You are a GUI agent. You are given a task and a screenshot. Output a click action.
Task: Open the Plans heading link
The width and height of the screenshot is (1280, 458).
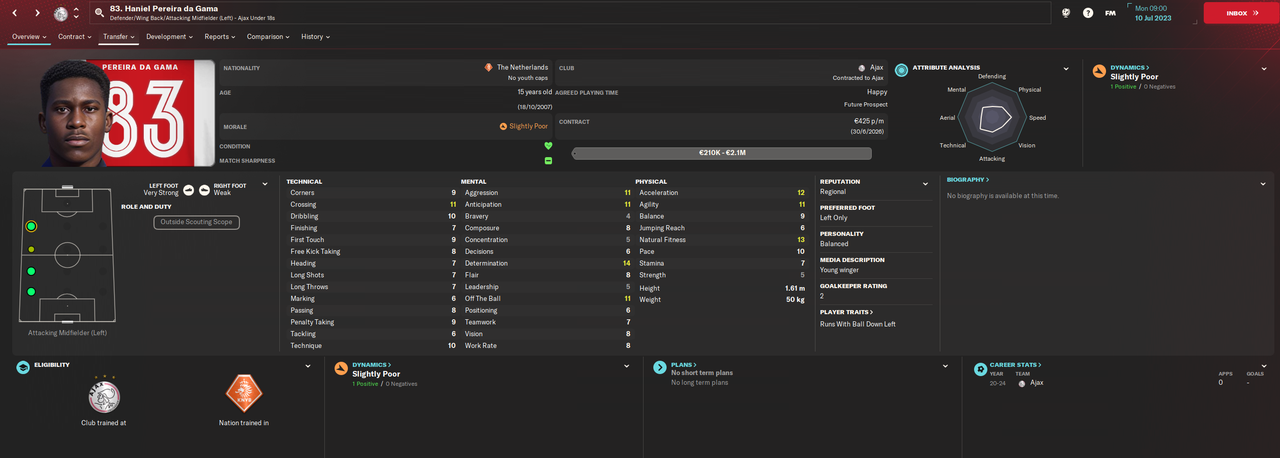[684, 365]
